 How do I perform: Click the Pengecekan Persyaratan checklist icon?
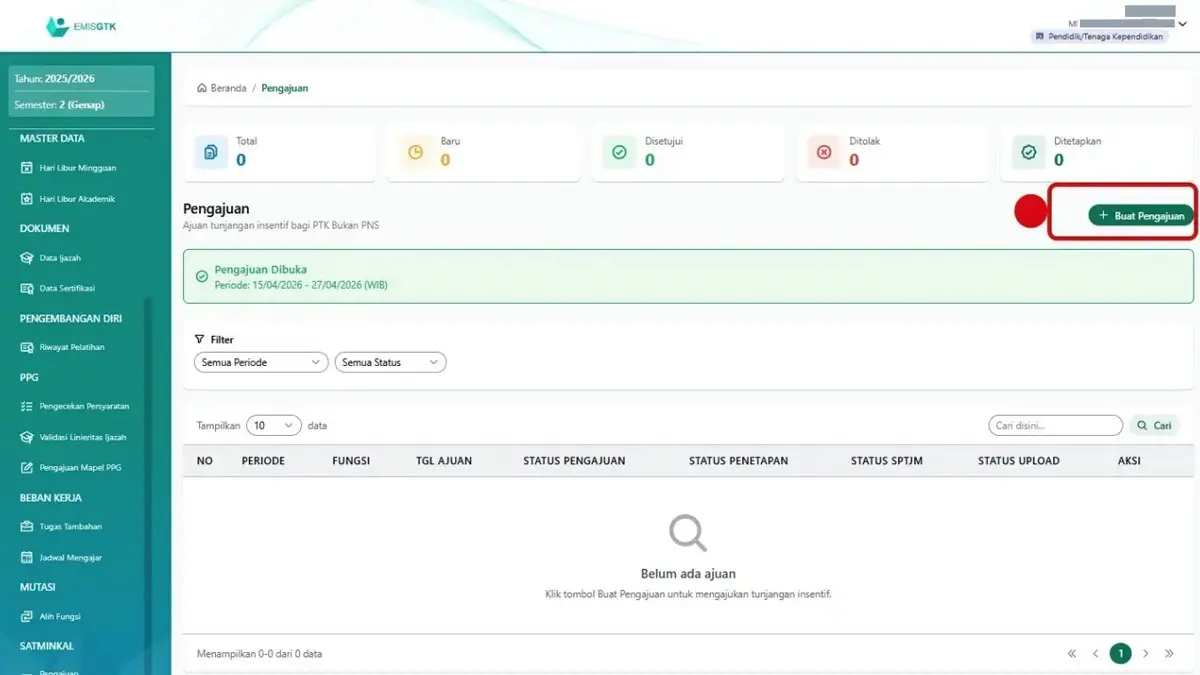point(27,406)
